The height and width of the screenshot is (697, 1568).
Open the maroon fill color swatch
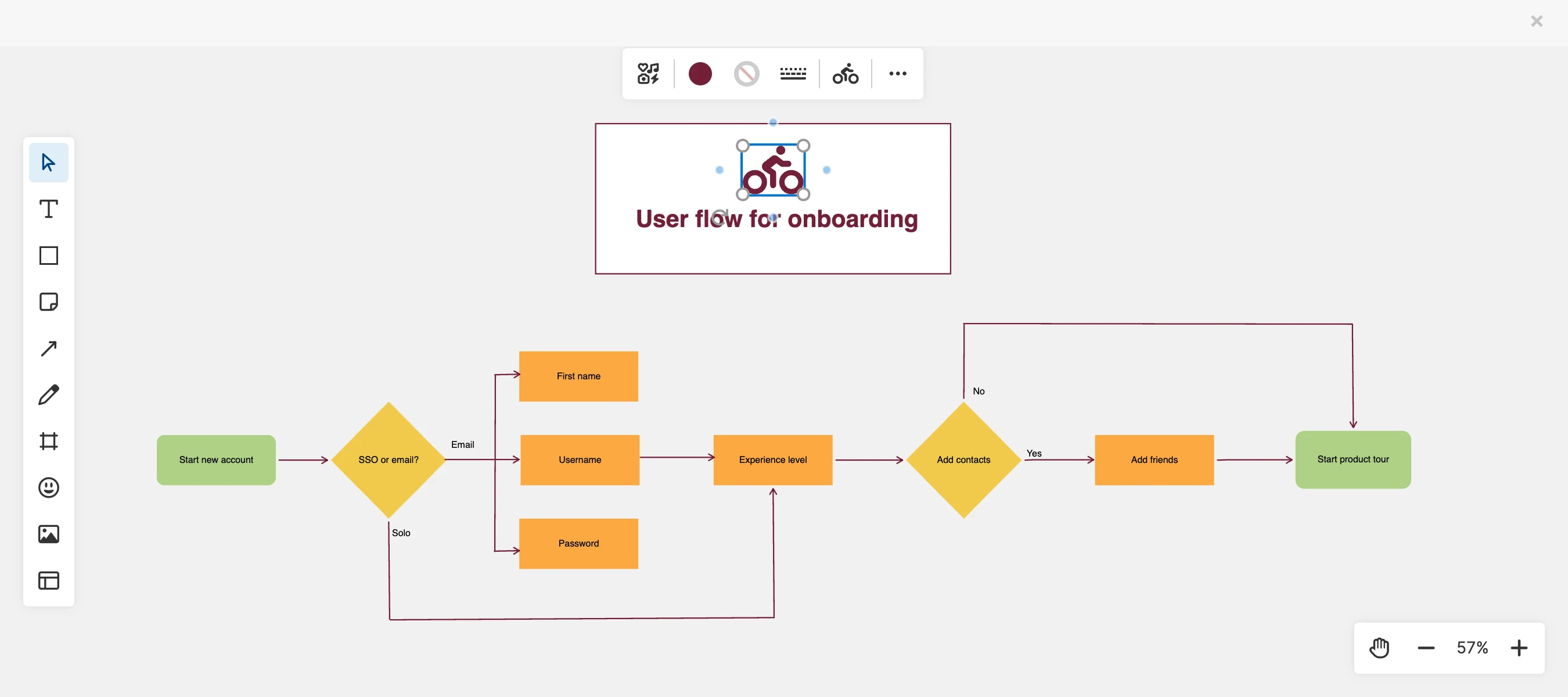click(700, 73)
